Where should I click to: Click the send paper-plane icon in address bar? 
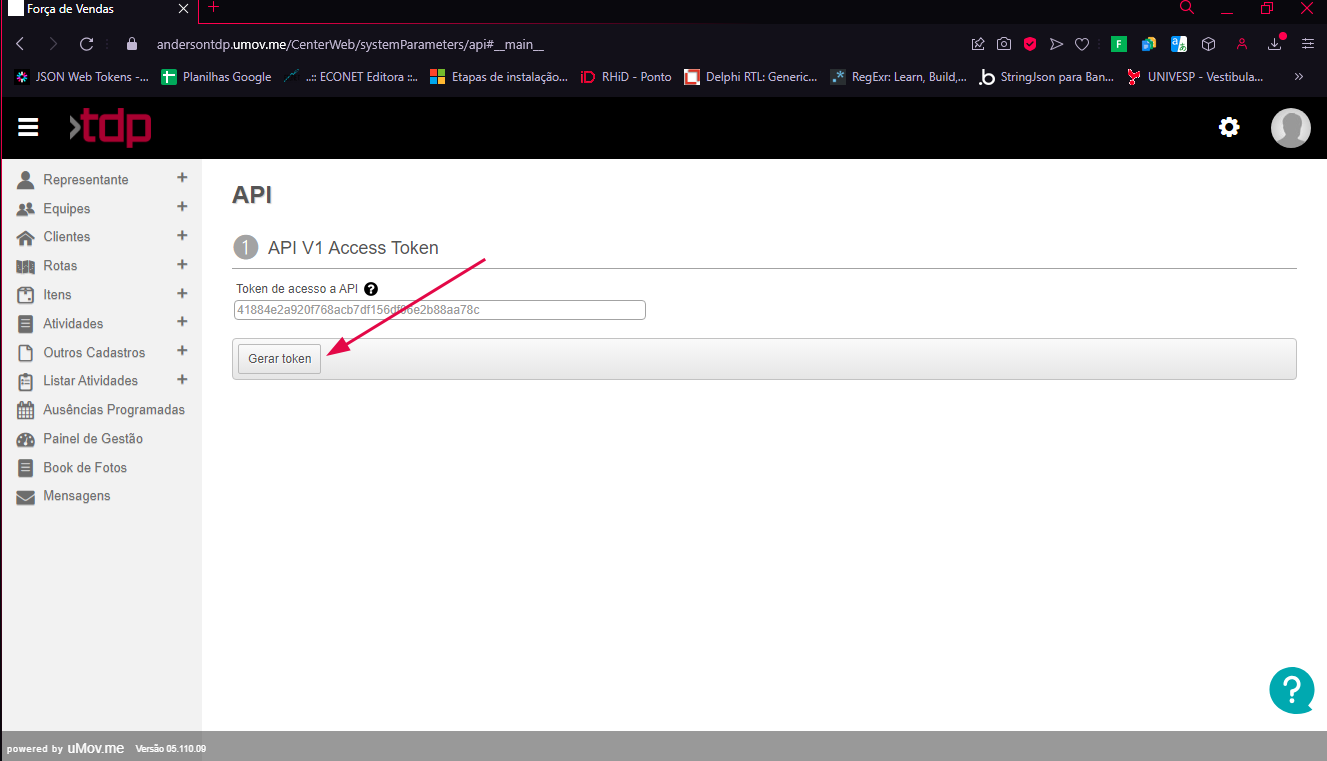click(1056, 44)
